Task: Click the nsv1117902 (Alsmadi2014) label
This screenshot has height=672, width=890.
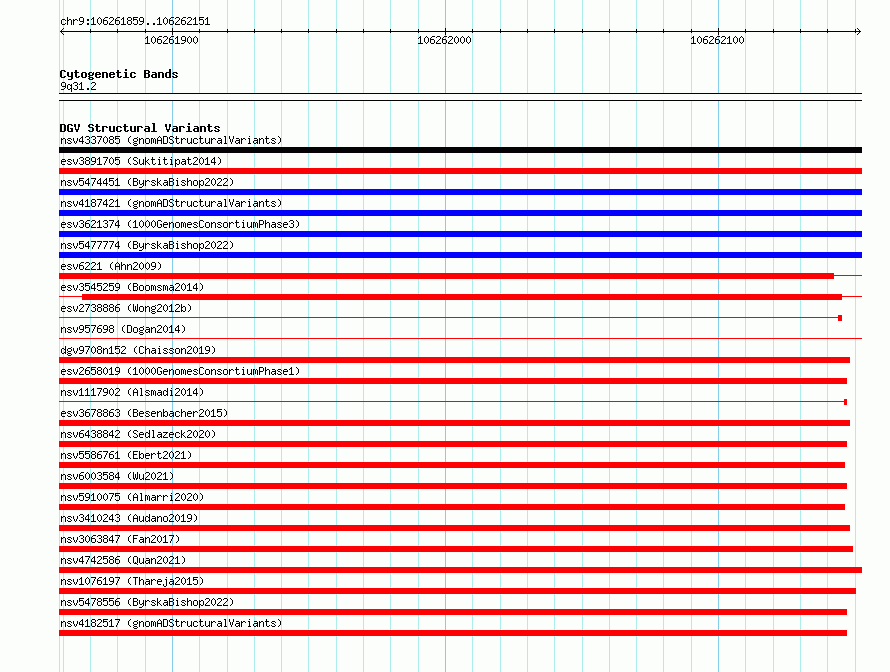Action: (x=132, y=392)
